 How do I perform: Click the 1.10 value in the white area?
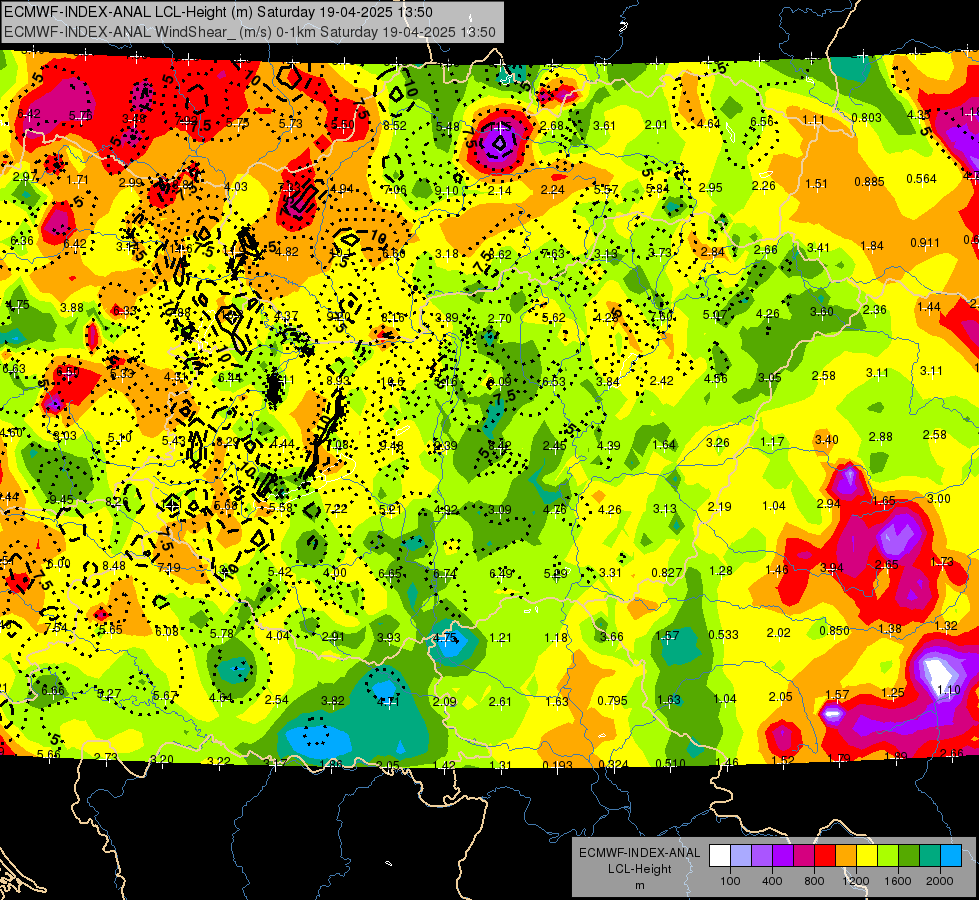coord(948,690)
